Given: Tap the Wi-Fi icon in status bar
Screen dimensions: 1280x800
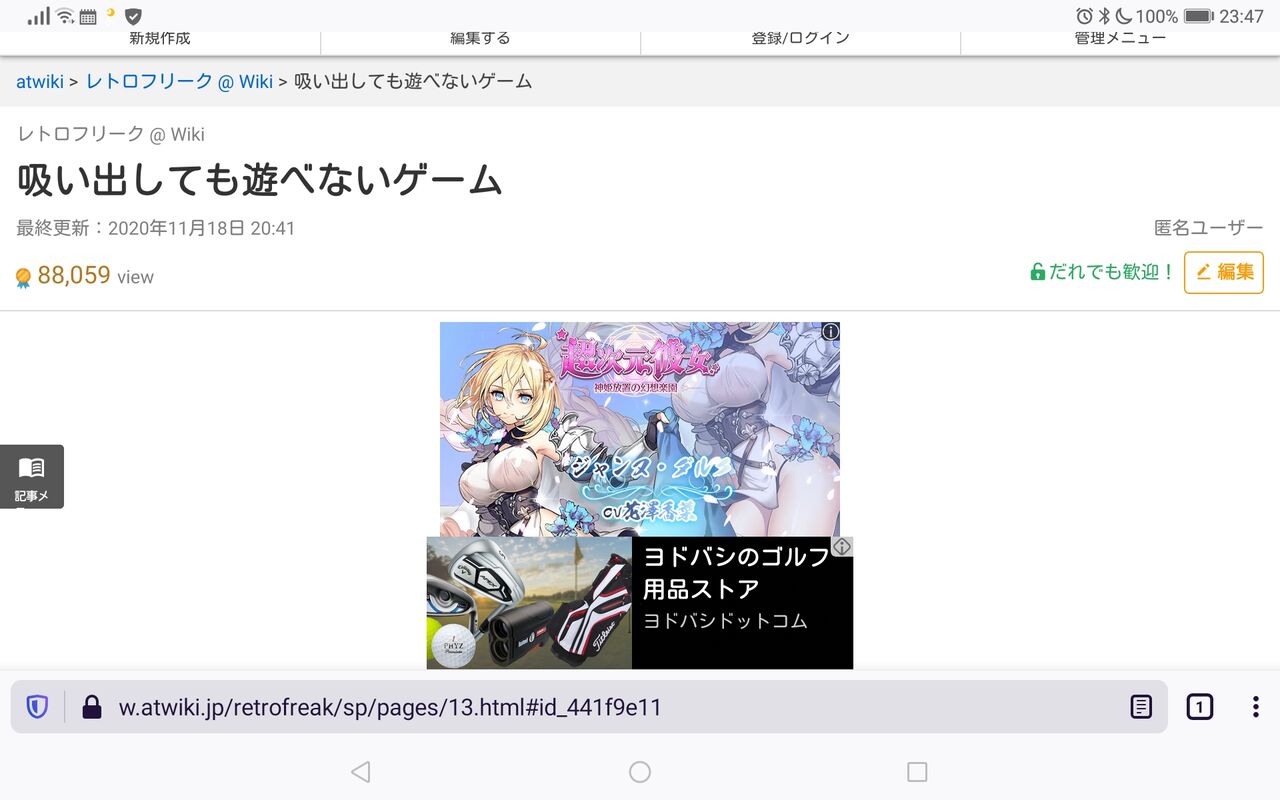Looking at the screenshot, I should click(65, 16).
